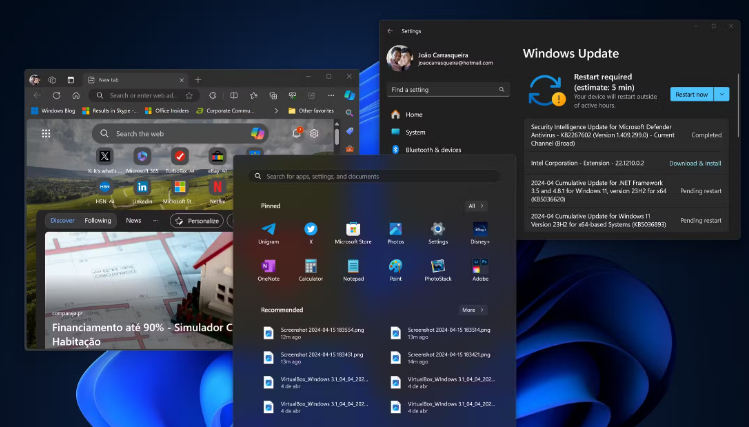Open the Adobe folder in Start menu

tap(480, 270)
